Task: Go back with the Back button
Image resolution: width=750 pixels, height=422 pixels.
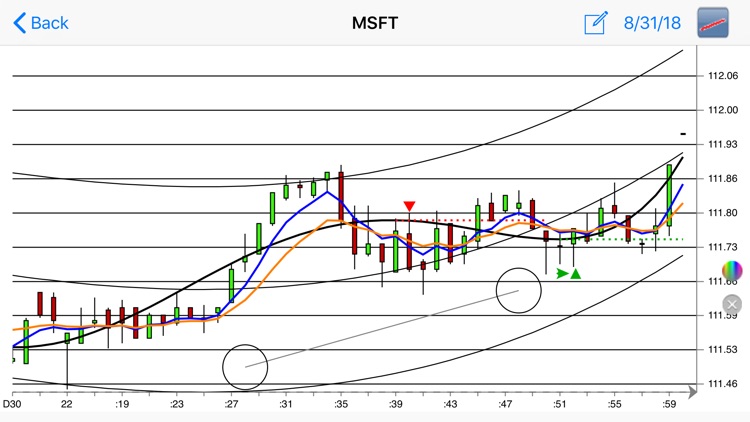Action: pyautogui.click(x=41, y=23)
